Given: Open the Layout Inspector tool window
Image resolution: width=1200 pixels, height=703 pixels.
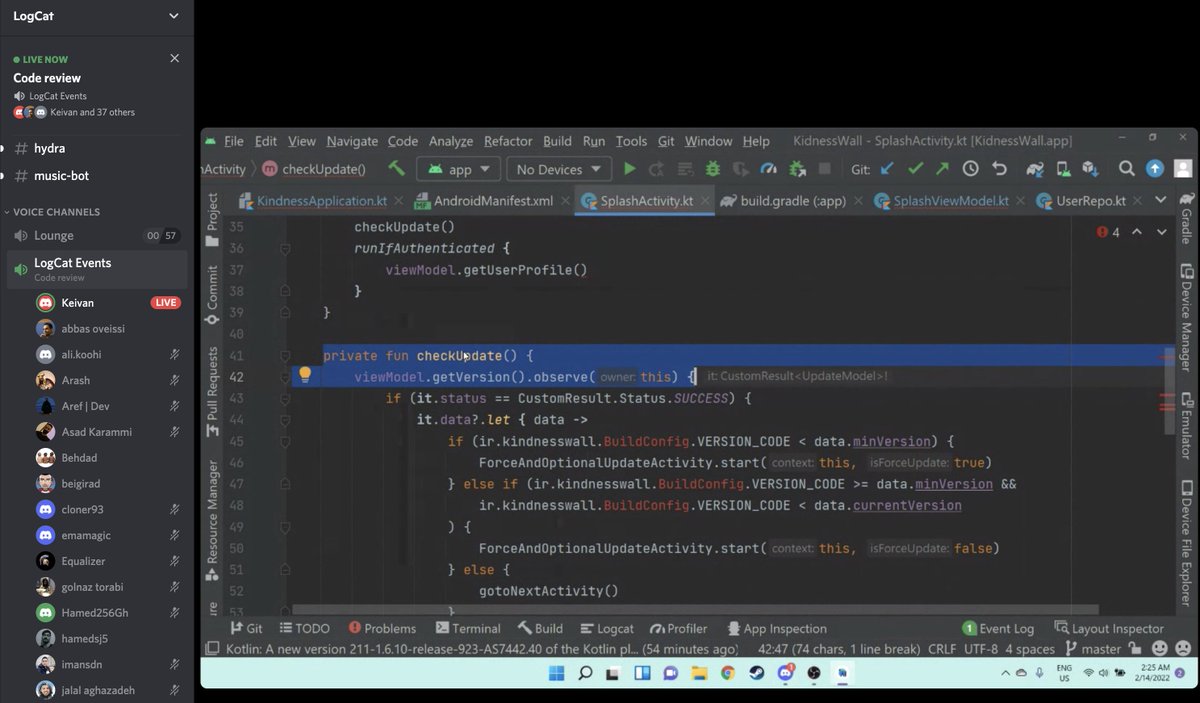Looking at the screenshot, I should point(1108,628).
